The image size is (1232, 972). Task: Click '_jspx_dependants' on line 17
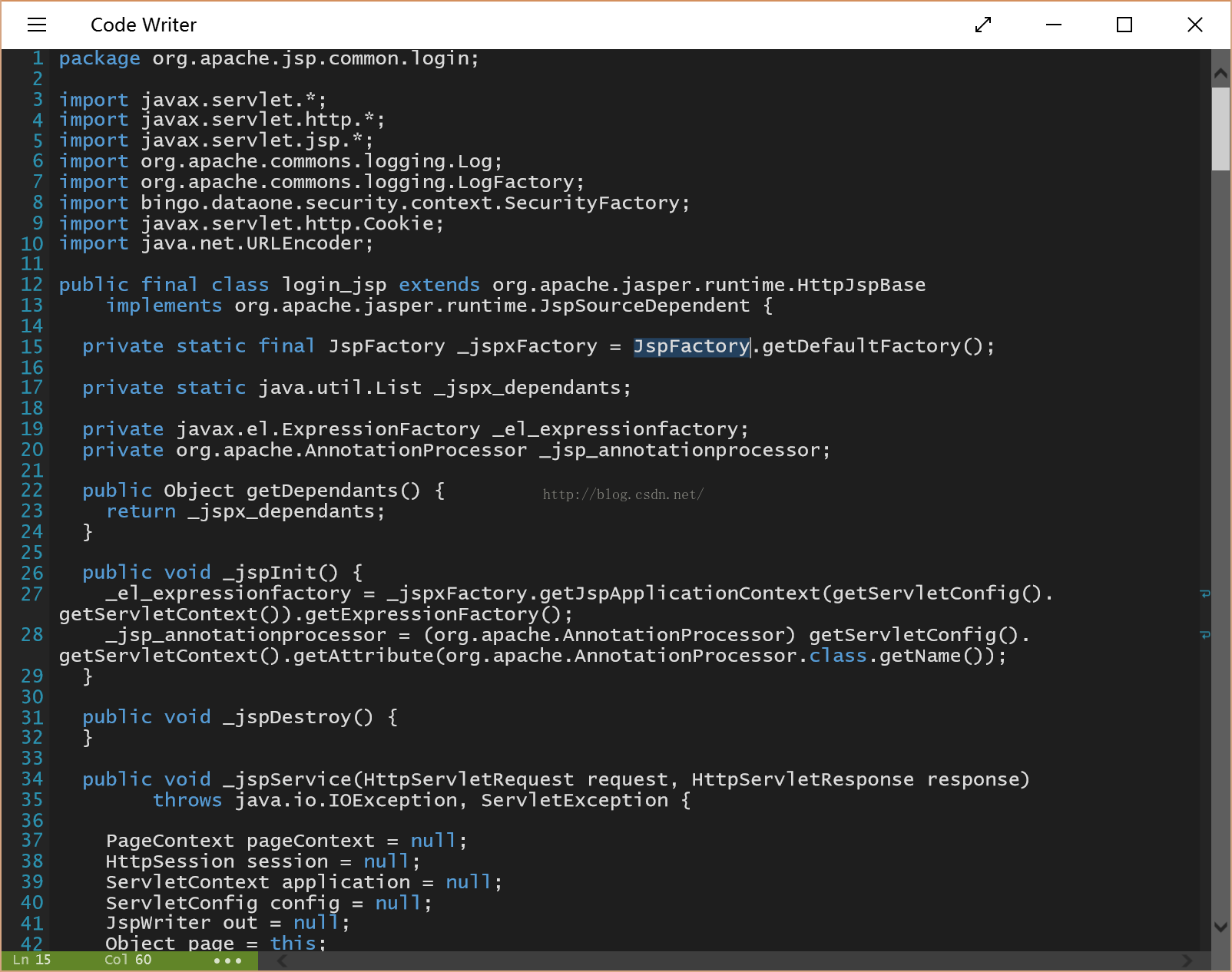pos(527,388)
